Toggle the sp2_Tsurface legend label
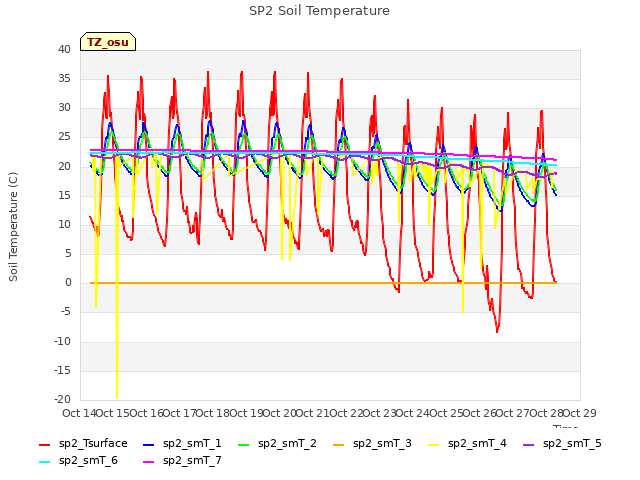The height and width of the screenshot is (480, 640). point(93,444)
